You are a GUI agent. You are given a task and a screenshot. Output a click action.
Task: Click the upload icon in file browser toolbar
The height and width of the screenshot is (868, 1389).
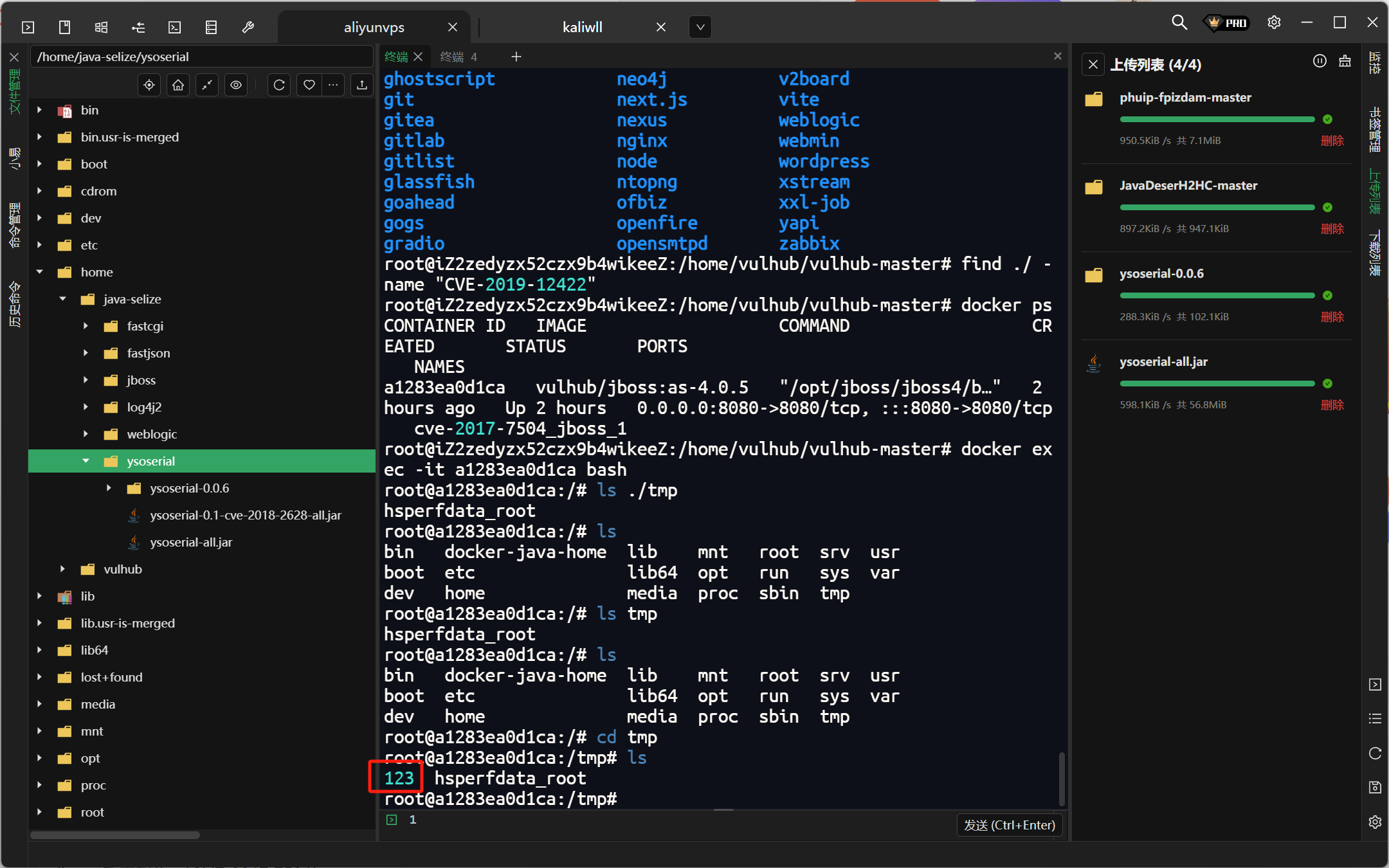tap(362, 85)
